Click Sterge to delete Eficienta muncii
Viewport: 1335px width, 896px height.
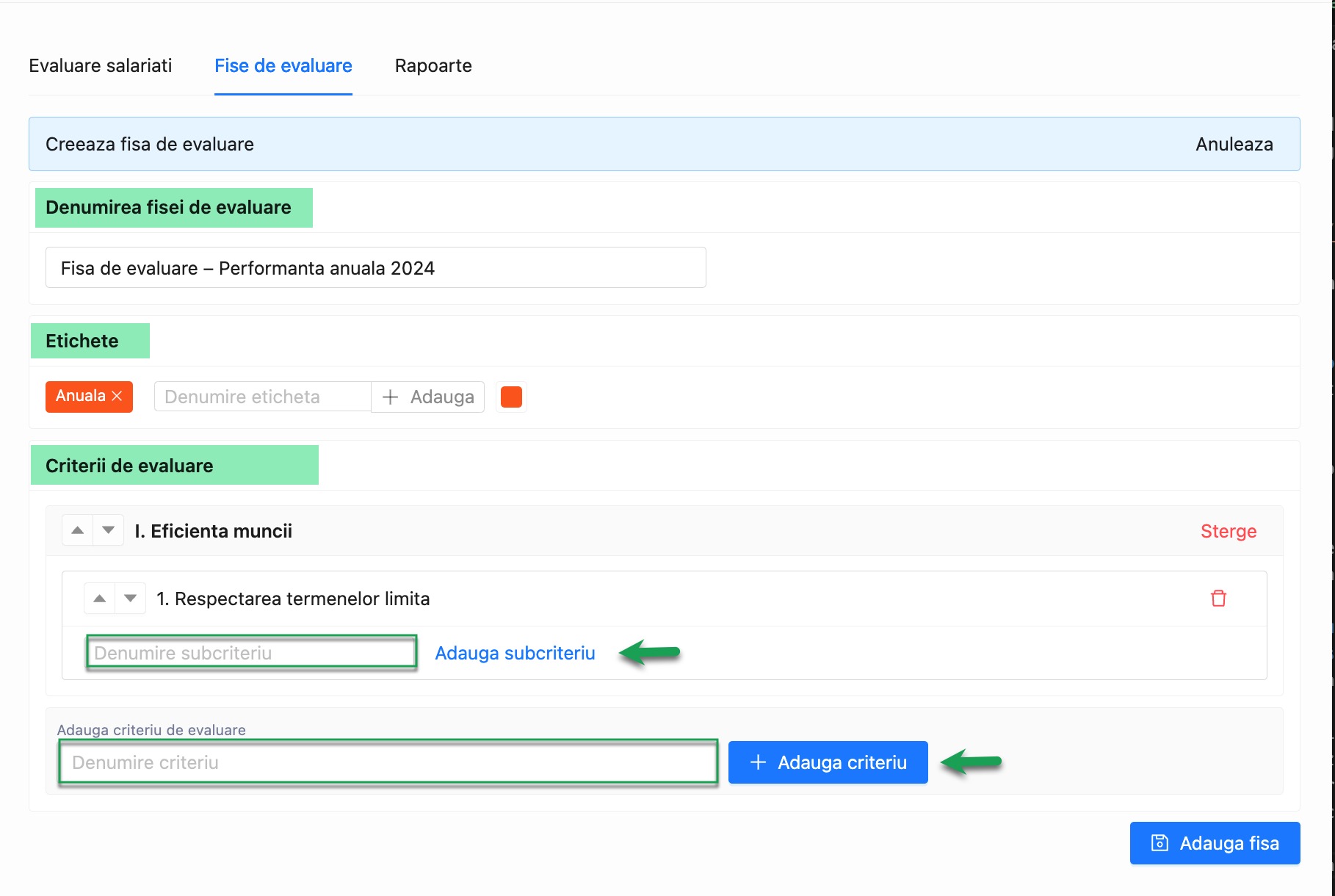click(1229, 531)
